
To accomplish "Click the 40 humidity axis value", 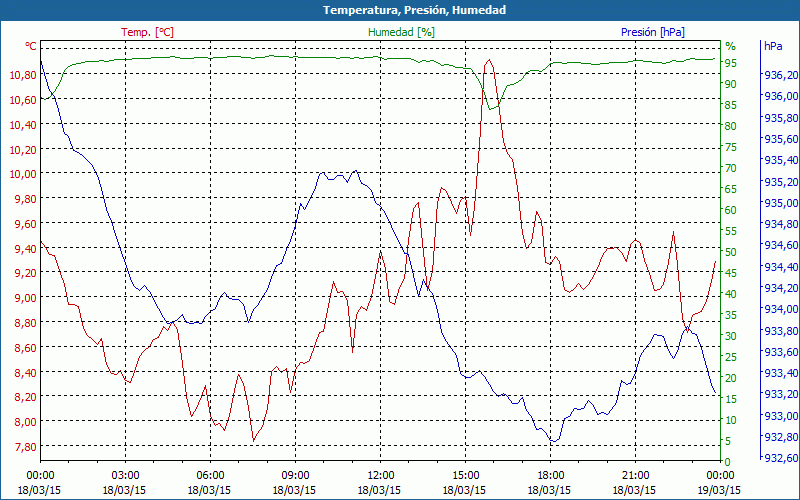I will tap(731, 294).
